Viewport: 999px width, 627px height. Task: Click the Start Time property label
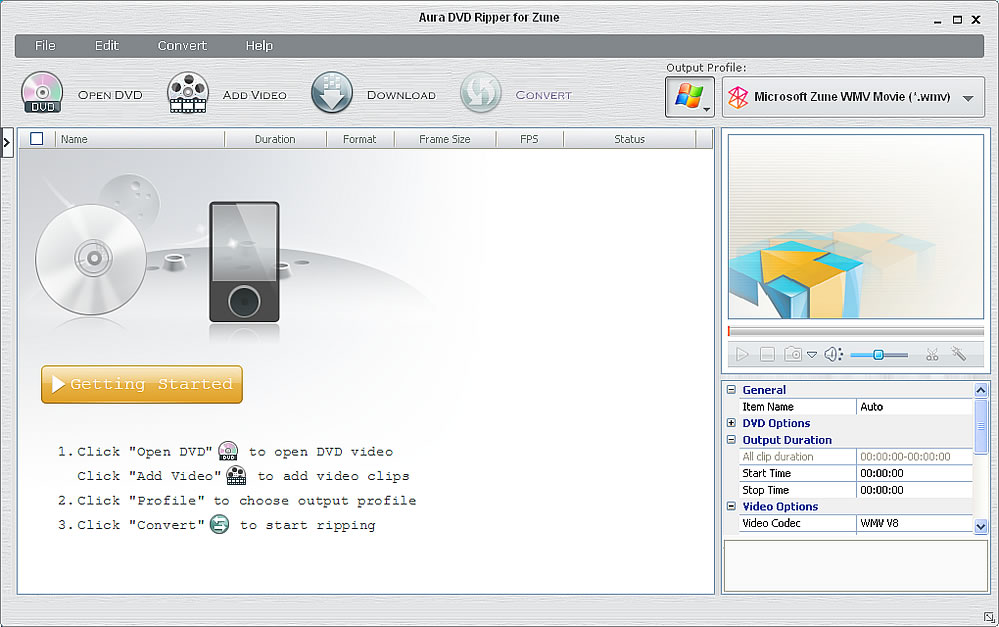[x=766, y=473]
